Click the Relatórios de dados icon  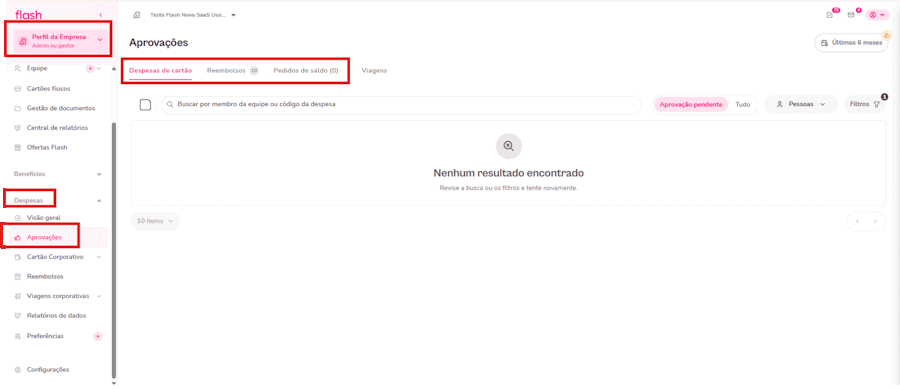pos(17,316)
